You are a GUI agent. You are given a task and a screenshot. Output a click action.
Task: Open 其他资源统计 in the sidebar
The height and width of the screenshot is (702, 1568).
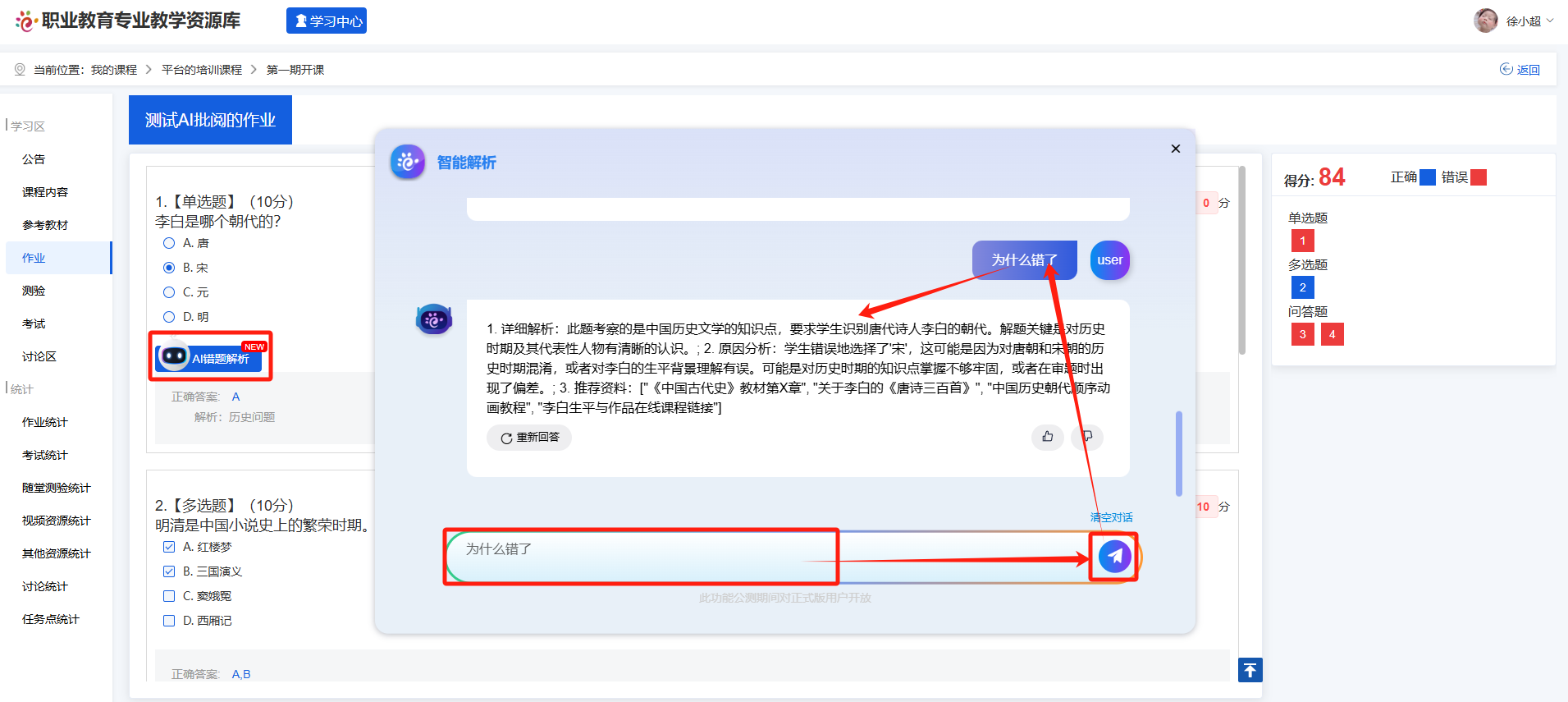(x=57, y=553)
